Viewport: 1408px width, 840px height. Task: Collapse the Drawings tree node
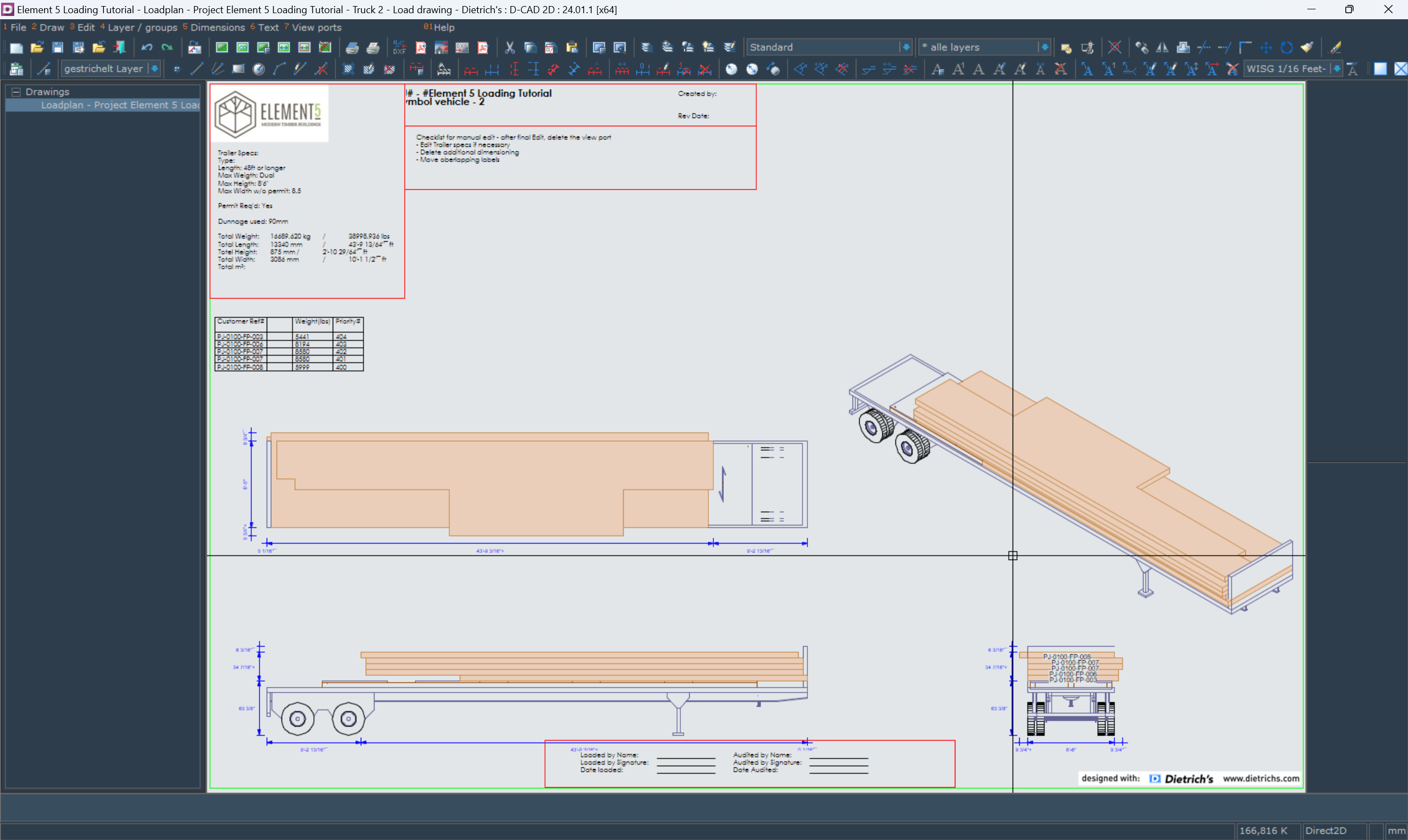tap(16, 92)
